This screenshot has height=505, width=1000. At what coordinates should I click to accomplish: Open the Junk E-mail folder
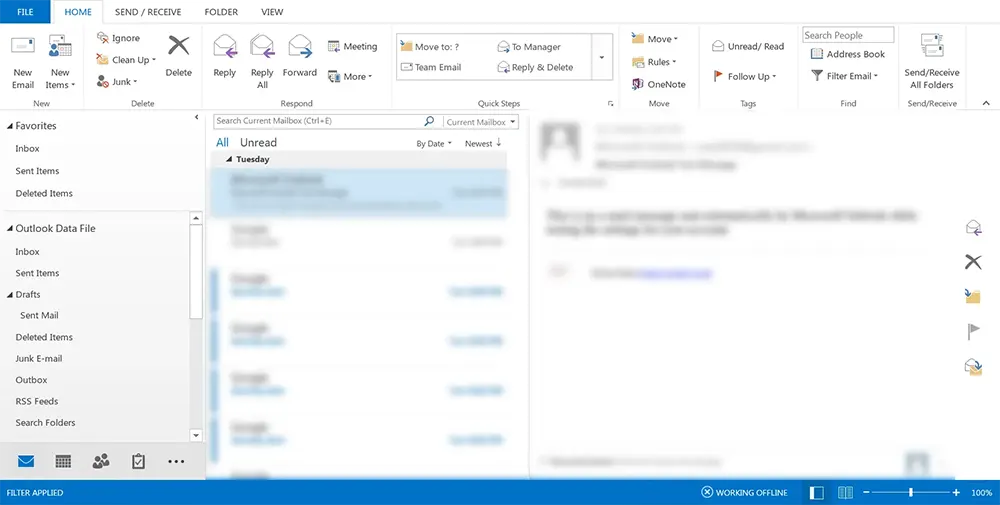tap(39, 358)
